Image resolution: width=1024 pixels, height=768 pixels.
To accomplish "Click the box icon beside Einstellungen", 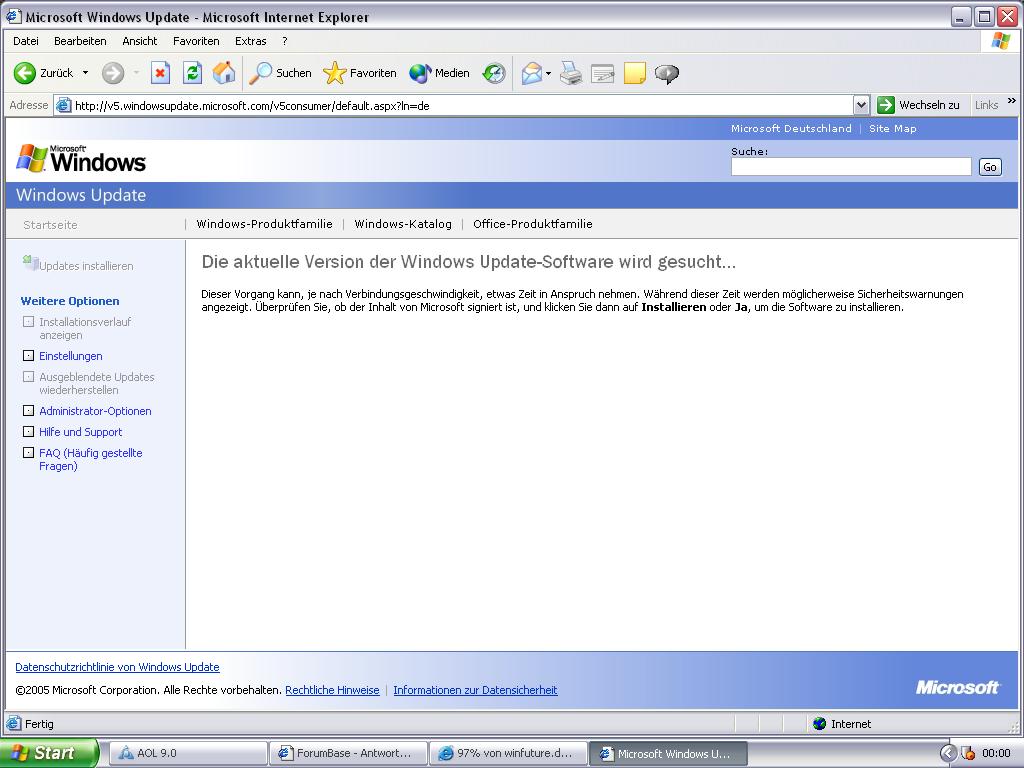I will (28, 355).
